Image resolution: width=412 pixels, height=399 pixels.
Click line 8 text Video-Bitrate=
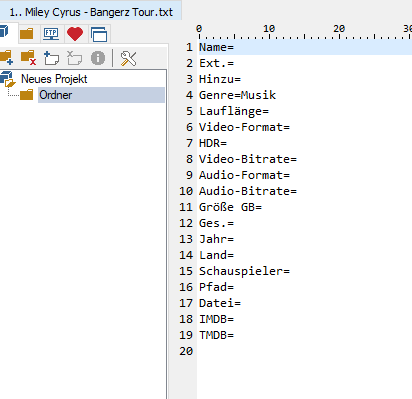[248, 159]
